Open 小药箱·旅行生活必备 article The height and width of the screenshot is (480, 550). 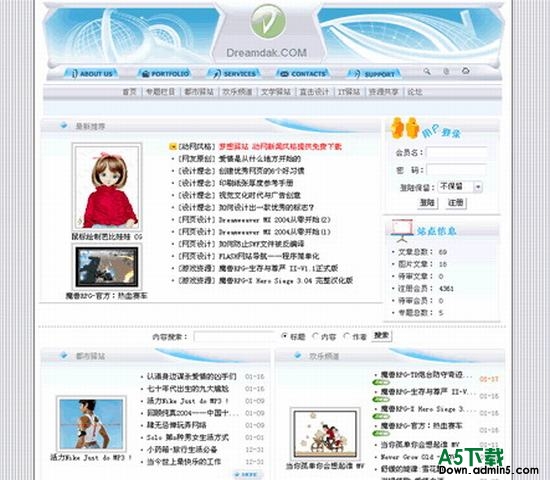click(x=182, y=450)
